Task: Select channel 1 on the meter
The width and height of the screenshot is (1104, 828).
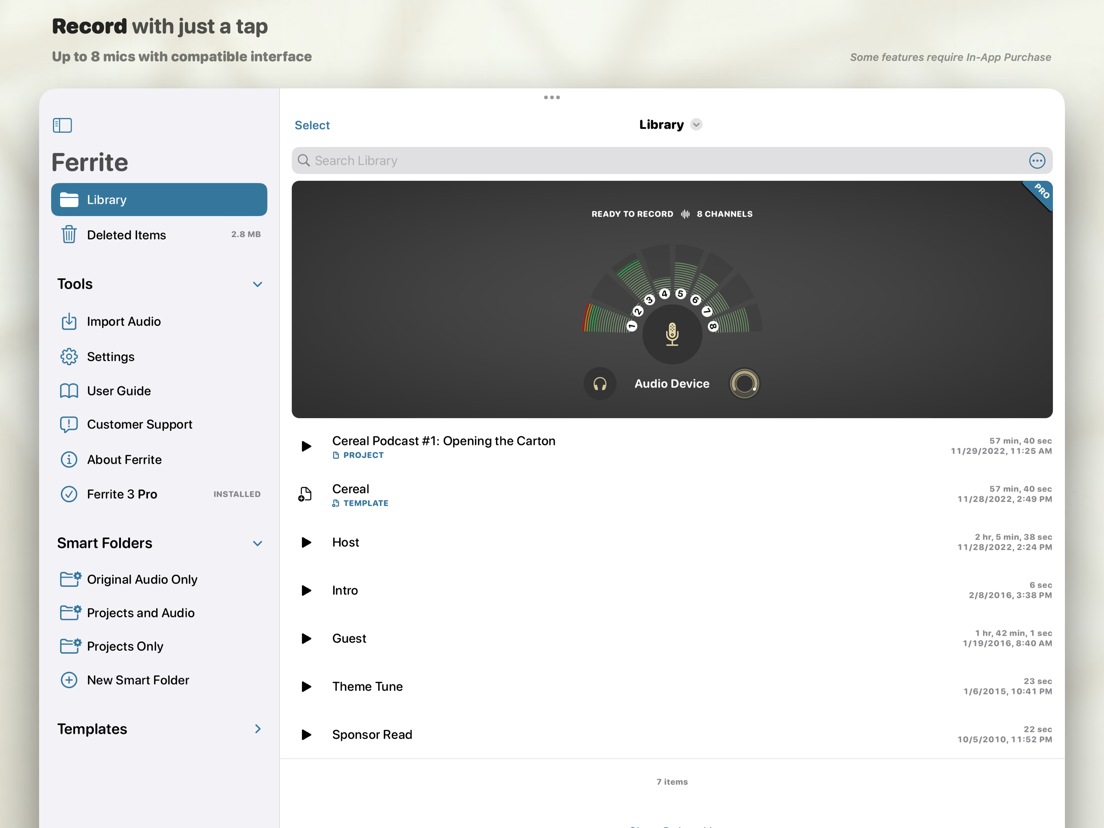Action: [632, 326]
